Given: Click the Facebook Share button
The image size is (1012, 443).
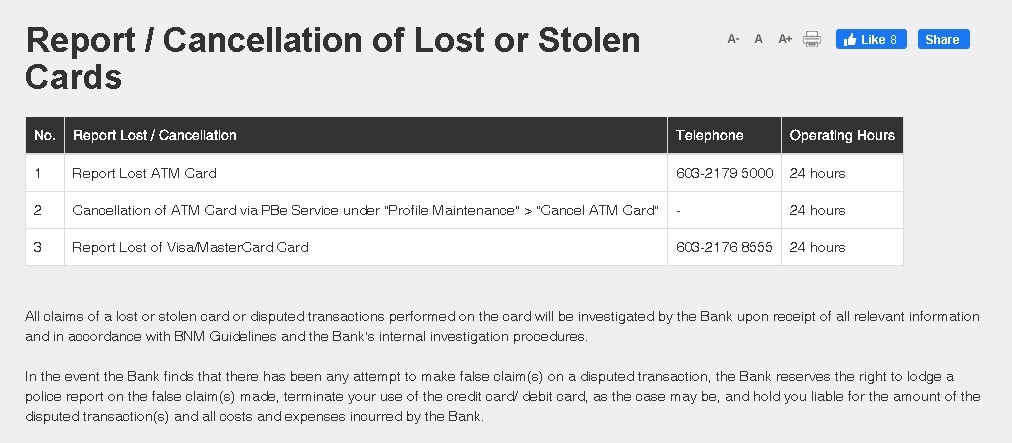Looking at the screenshot, I should [944, 39].
